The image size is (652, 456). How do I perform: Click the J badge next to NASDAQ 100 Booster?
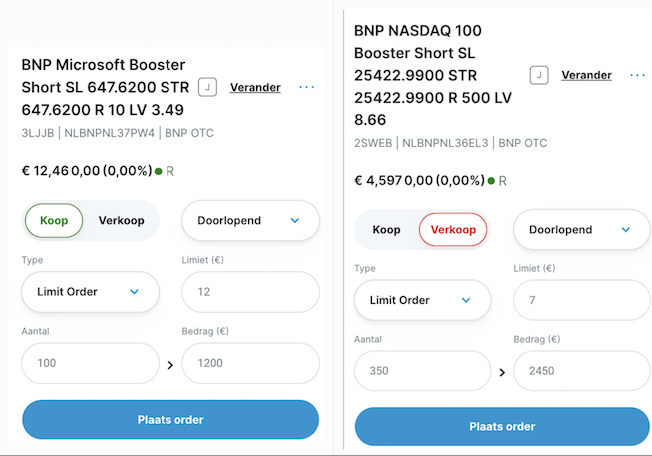(539, 75)
